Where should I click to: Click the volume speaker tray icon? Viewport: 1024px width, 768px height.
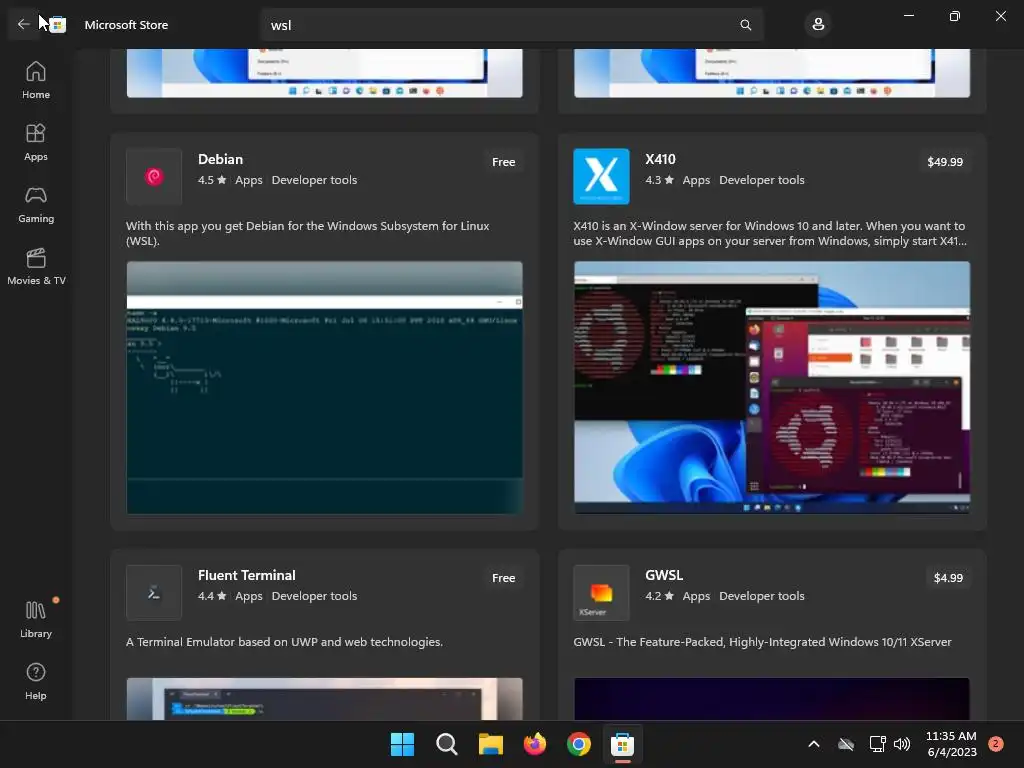tap(902, 744)
